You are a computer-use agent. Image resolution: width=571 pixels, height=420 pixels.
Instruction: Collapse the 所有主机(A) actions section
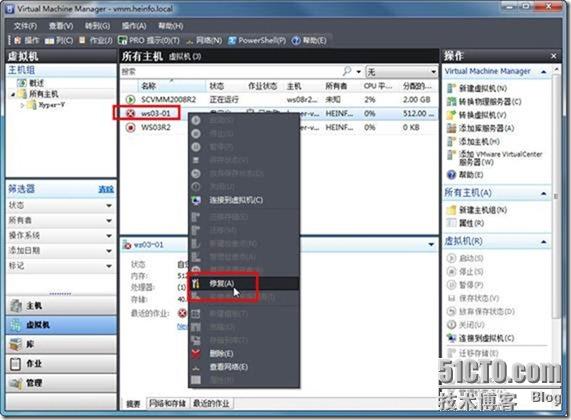(x=544, y=193)
